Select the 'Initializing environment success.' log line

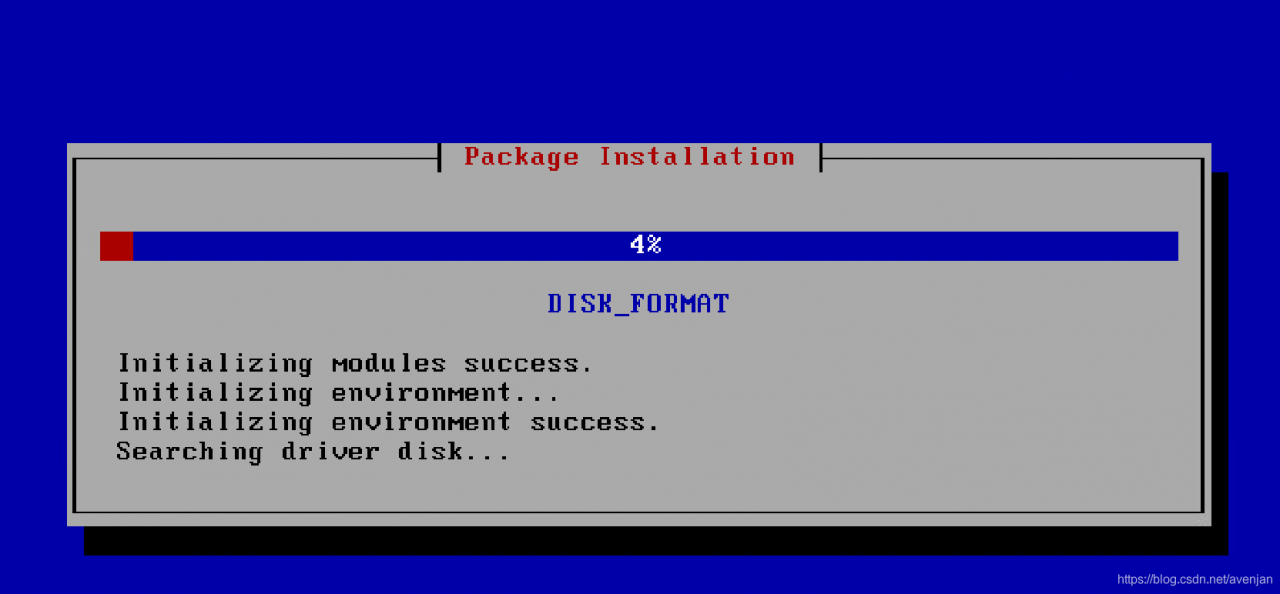[388, 422]
